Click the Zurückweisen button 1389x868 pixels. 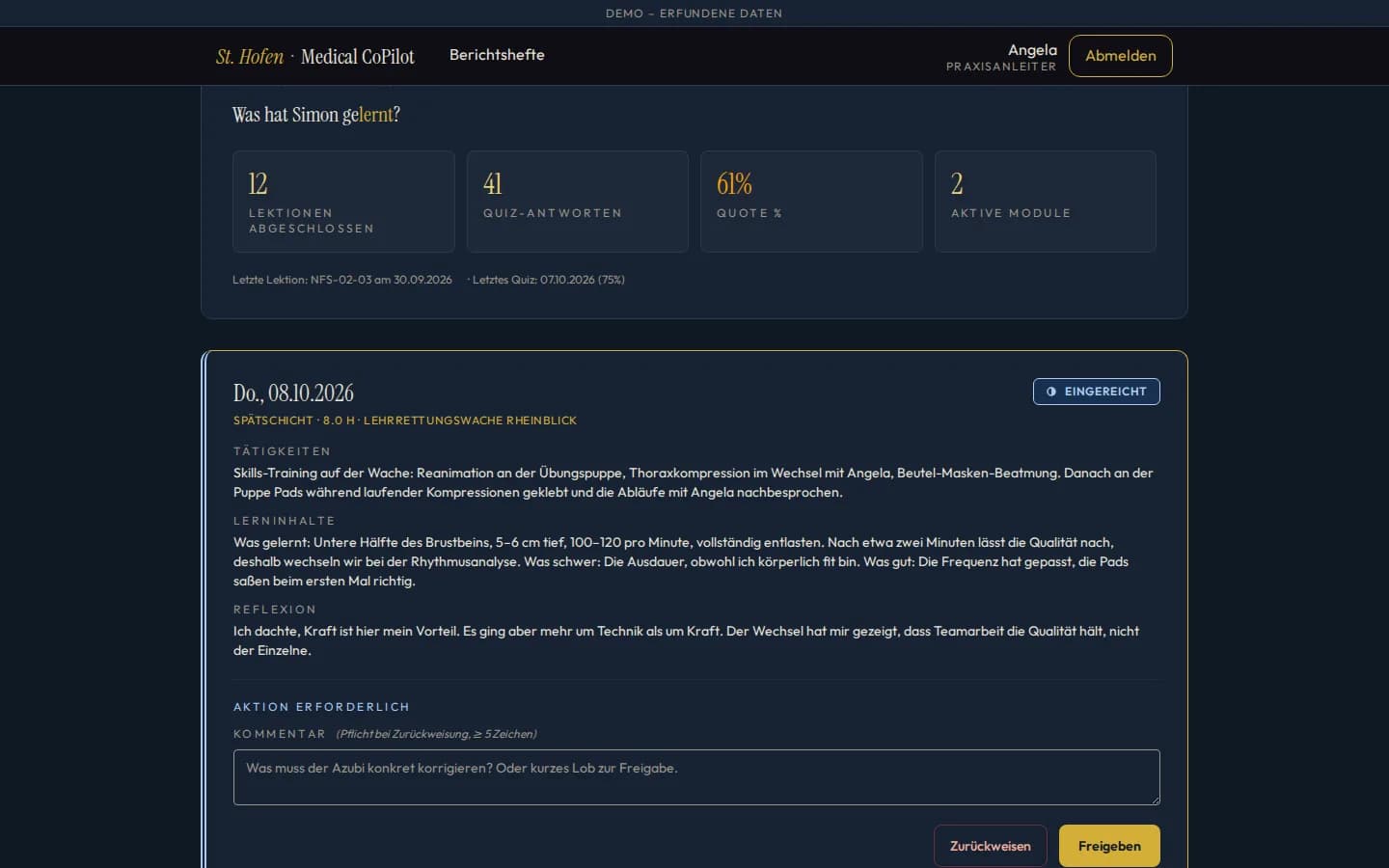990,846
